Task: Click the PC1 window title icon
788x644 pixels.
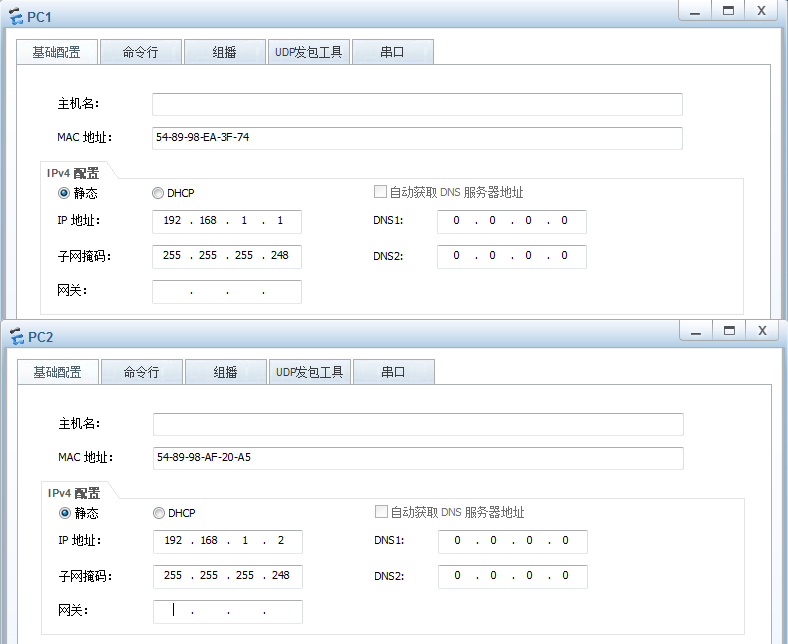Action: click(x=16, y=17)
